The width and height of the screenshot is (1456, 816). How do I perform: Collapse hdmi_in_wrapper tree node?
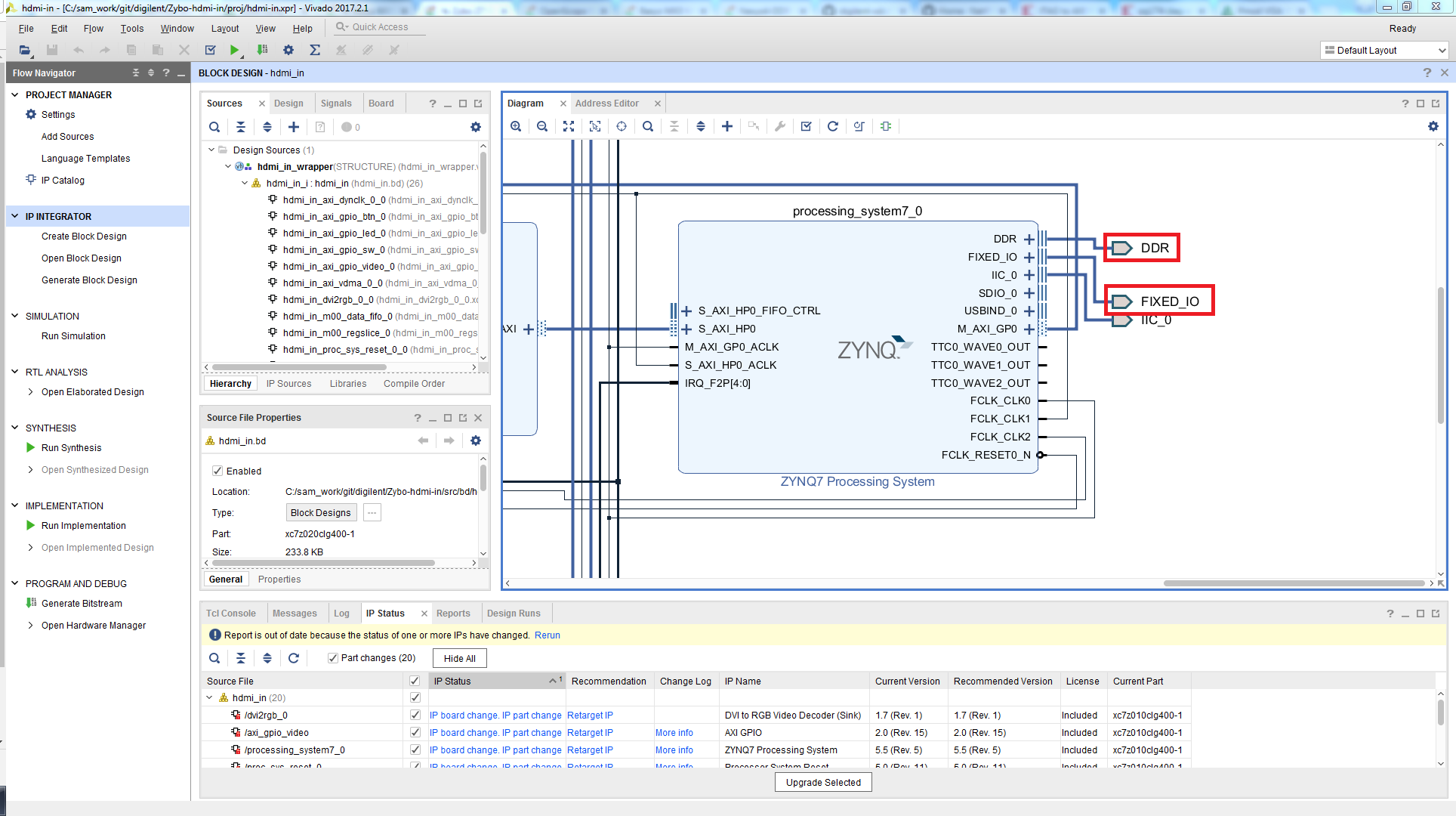coord(228,166)
